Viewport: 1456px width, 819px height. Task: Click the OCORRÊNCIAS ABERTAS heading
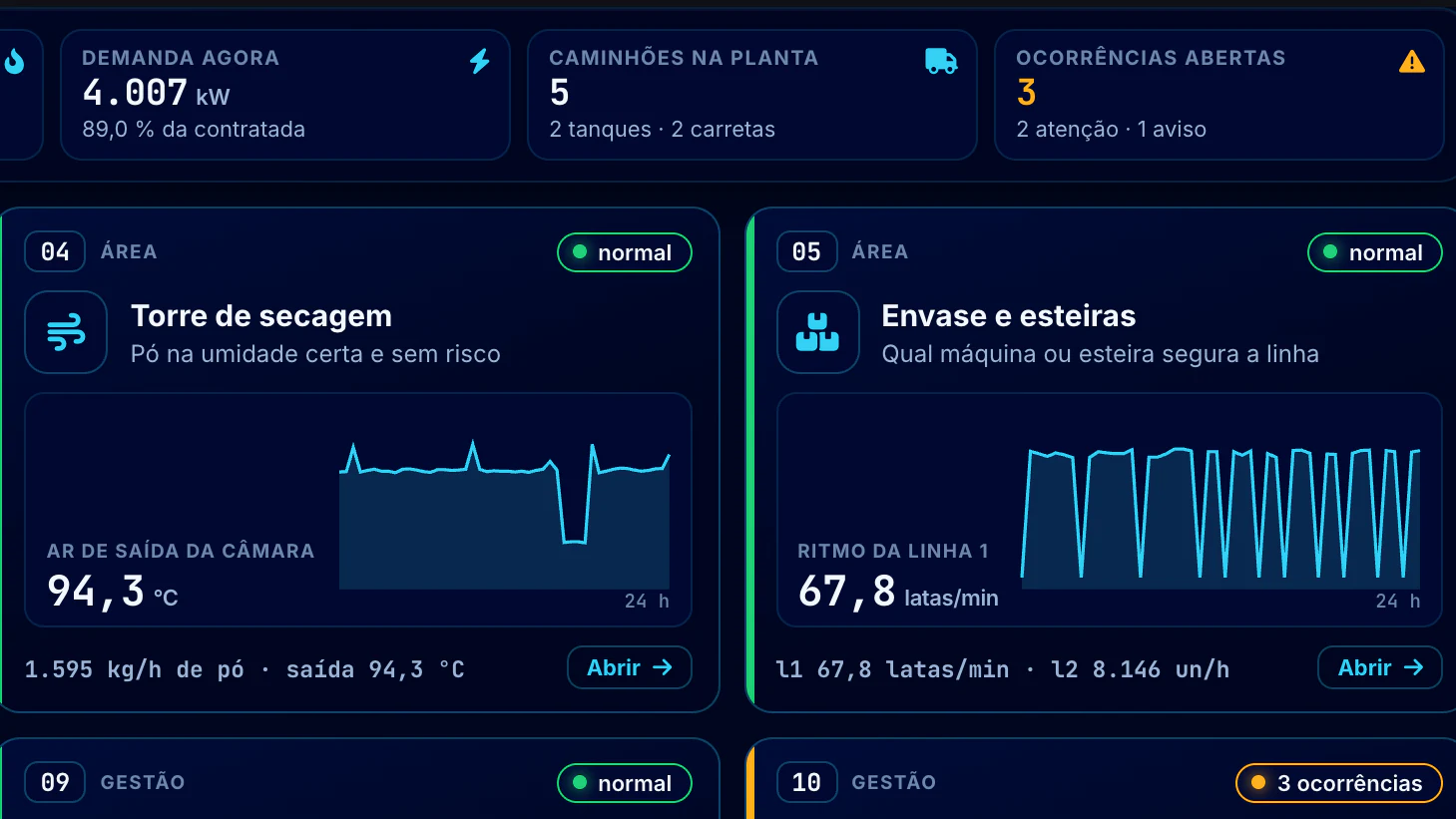click(1151, 58)
